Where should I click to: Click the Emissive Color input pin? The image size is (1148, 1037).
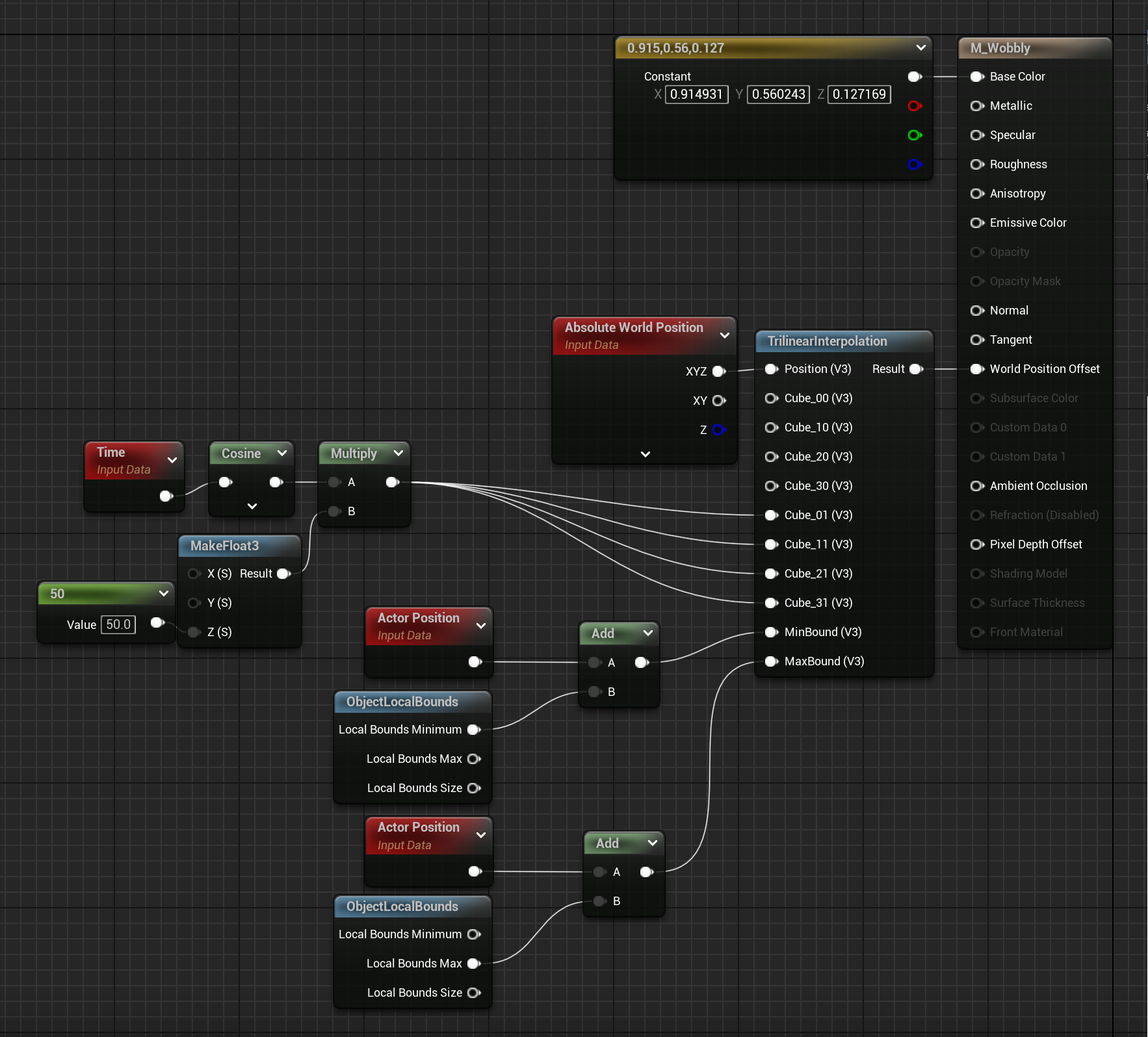click(977, 223)
